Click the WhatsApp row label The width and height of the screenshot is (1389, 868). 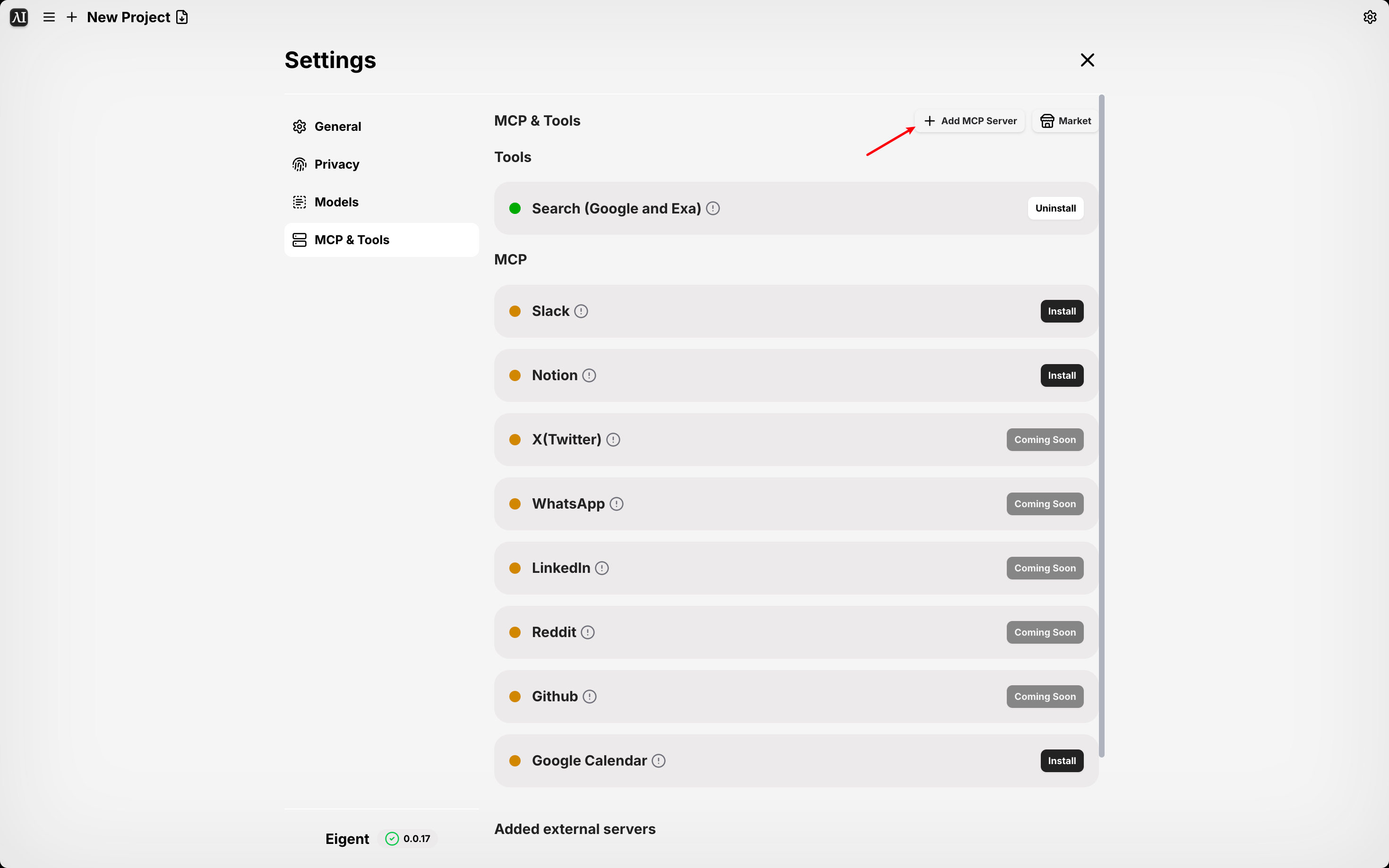click(568, 504)
